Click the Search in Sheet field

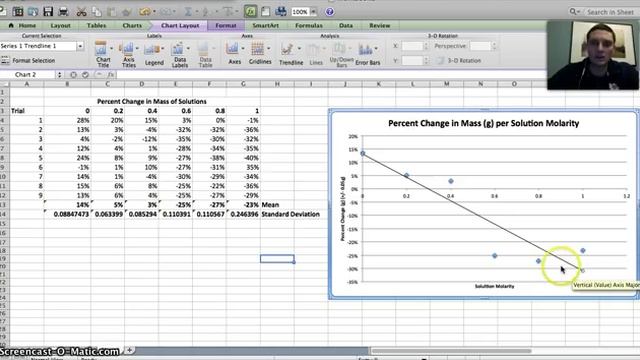[x=610, y=12]
